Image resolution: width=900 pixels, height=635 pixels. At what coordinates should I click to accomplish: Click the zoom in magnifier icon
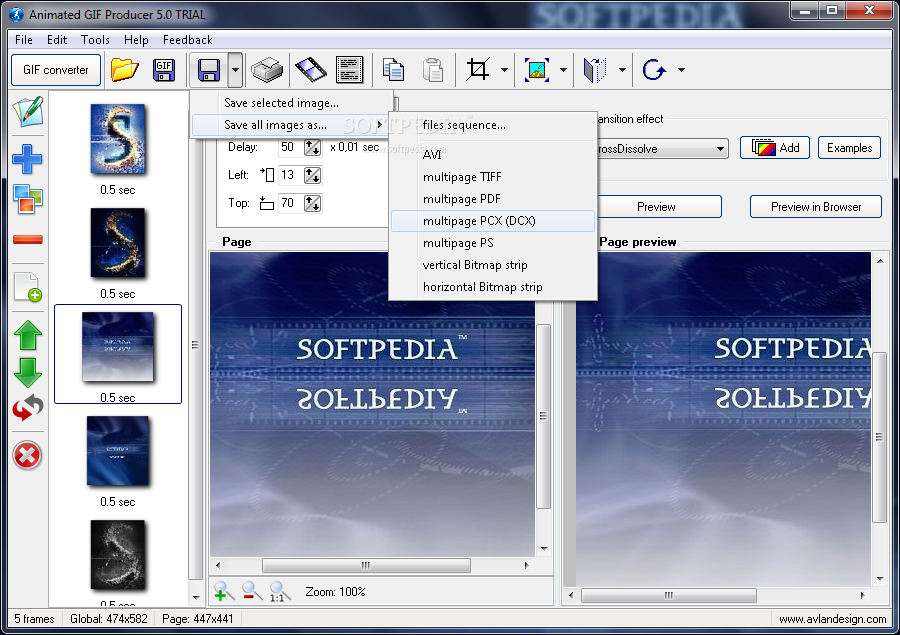224,591
